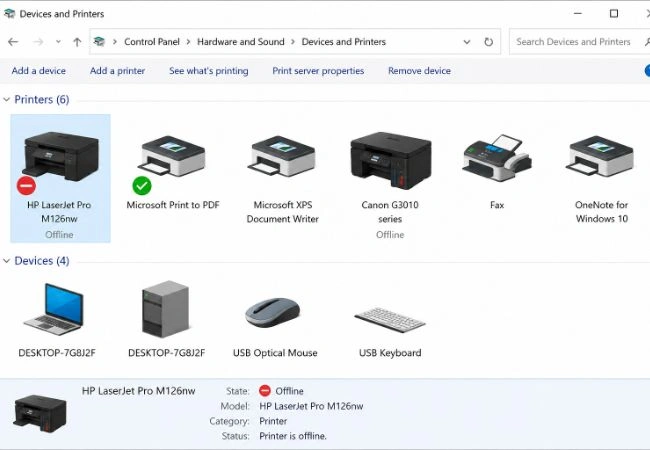Maximize the Devices and Printers window
The width and height of the screenshot is (650, 450).
(x=614, y=14)
